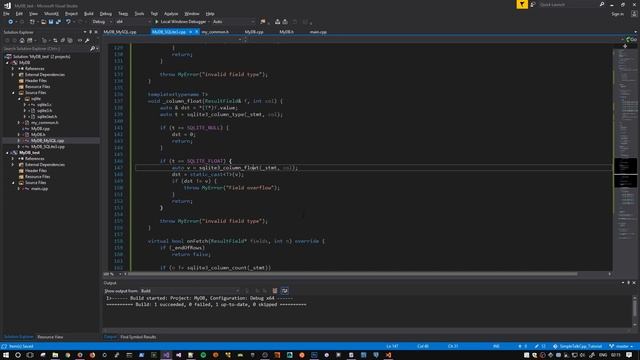This screenshot has height=360, width=640.
Task: Select main.cpp in Solution Explorer
Action: point(40,189)
